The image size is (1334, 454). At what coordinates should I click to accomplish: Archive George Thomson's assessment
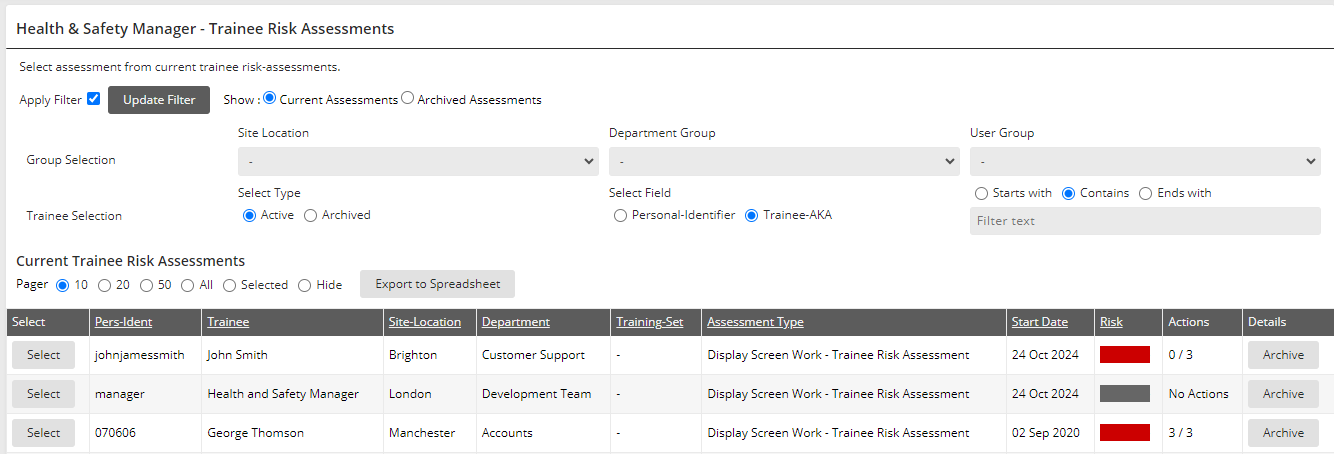coord(1283,433)
